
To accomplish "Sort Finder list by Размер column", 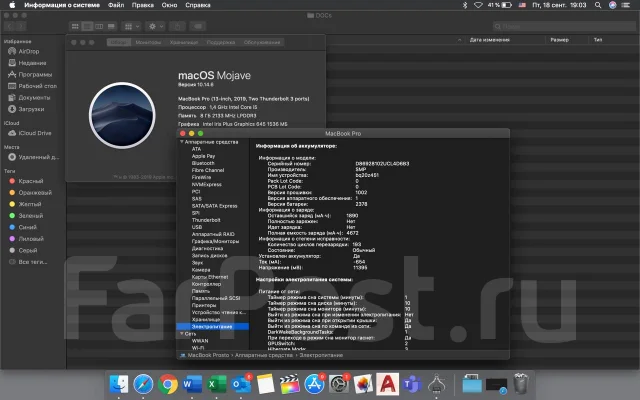I will point(559,40).
